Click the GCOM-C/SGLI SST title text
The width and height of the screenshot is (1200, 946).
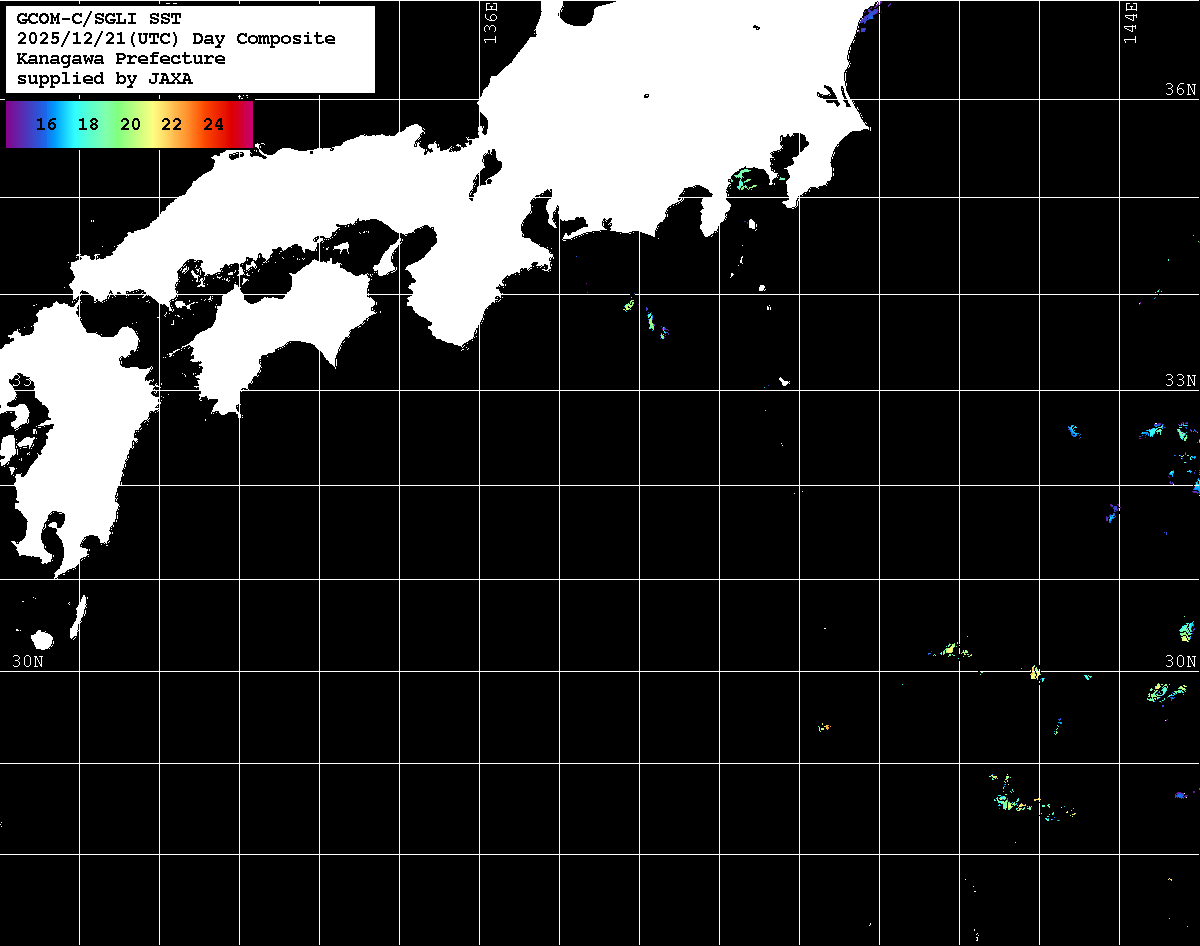point(99,18)
